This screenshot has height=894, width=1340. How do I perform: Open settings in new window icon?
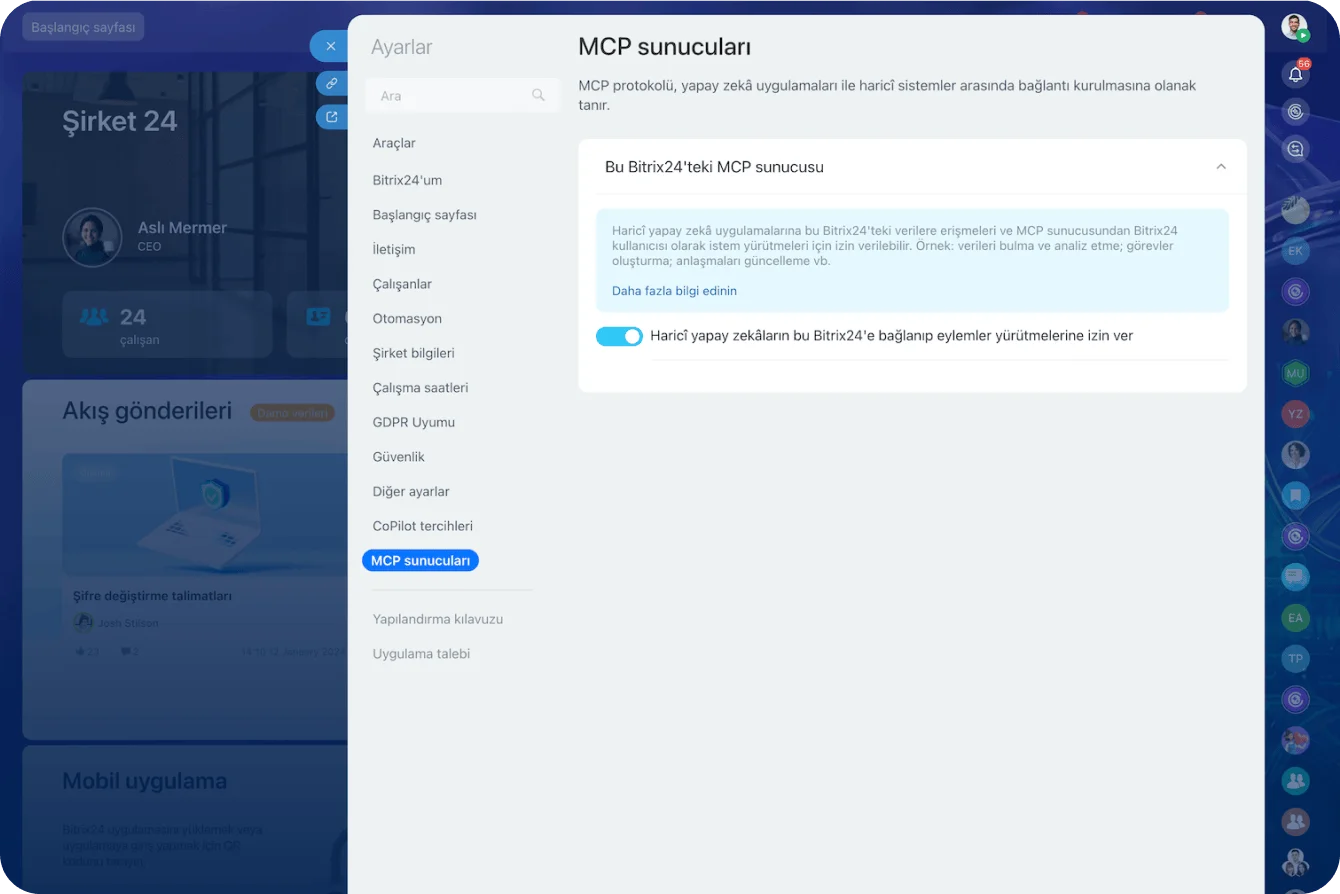332,117
